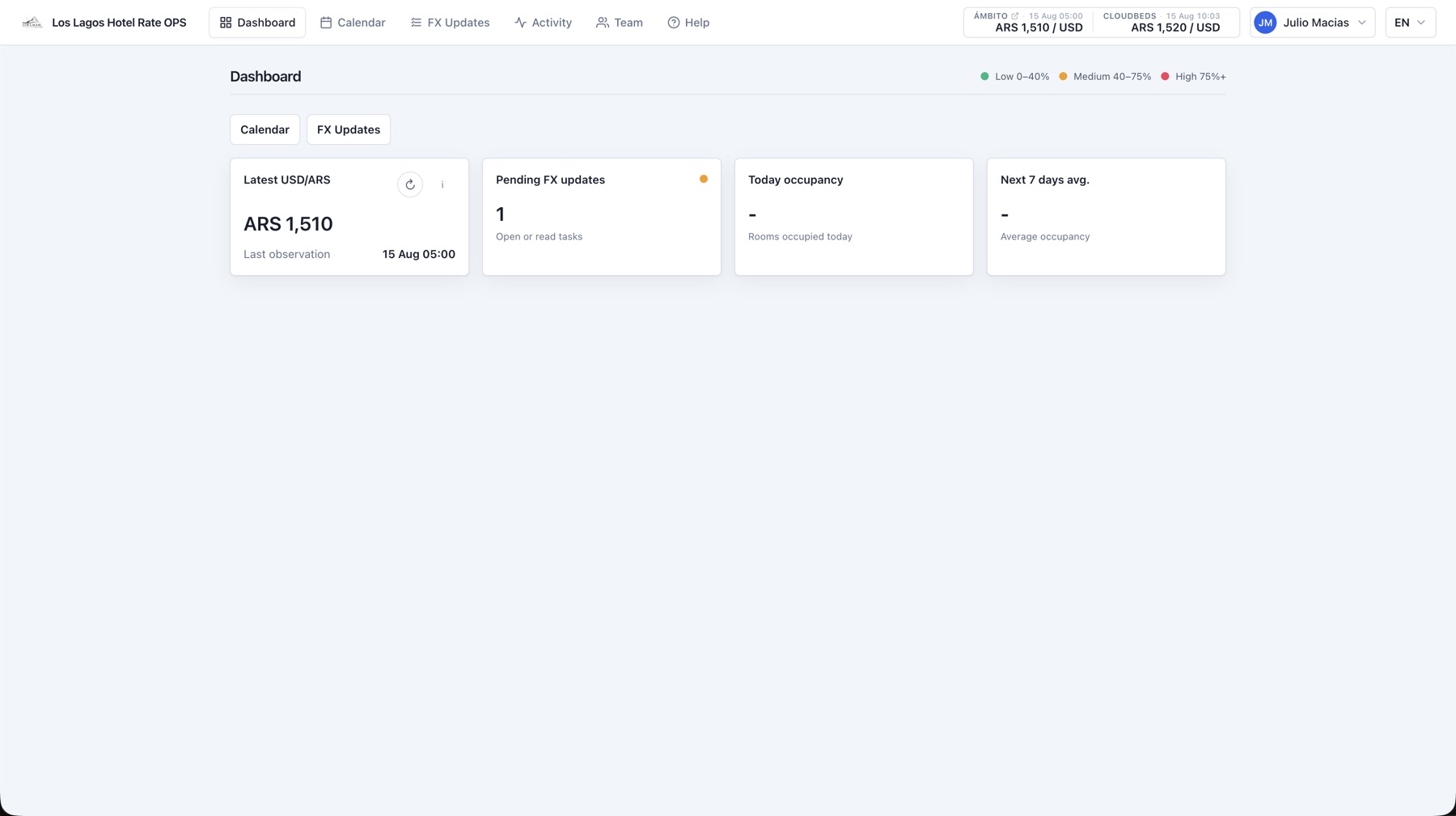Viewport: 1456px width, 816px height.
Task: Click the Pending FX updates card
Action: (x=602, y=217)
